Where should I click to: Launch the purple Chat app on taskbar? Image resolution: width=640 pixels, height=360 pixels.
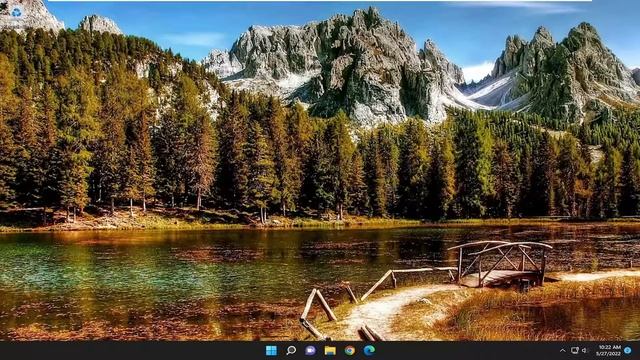pyautogui.click(x=310, y=350)
